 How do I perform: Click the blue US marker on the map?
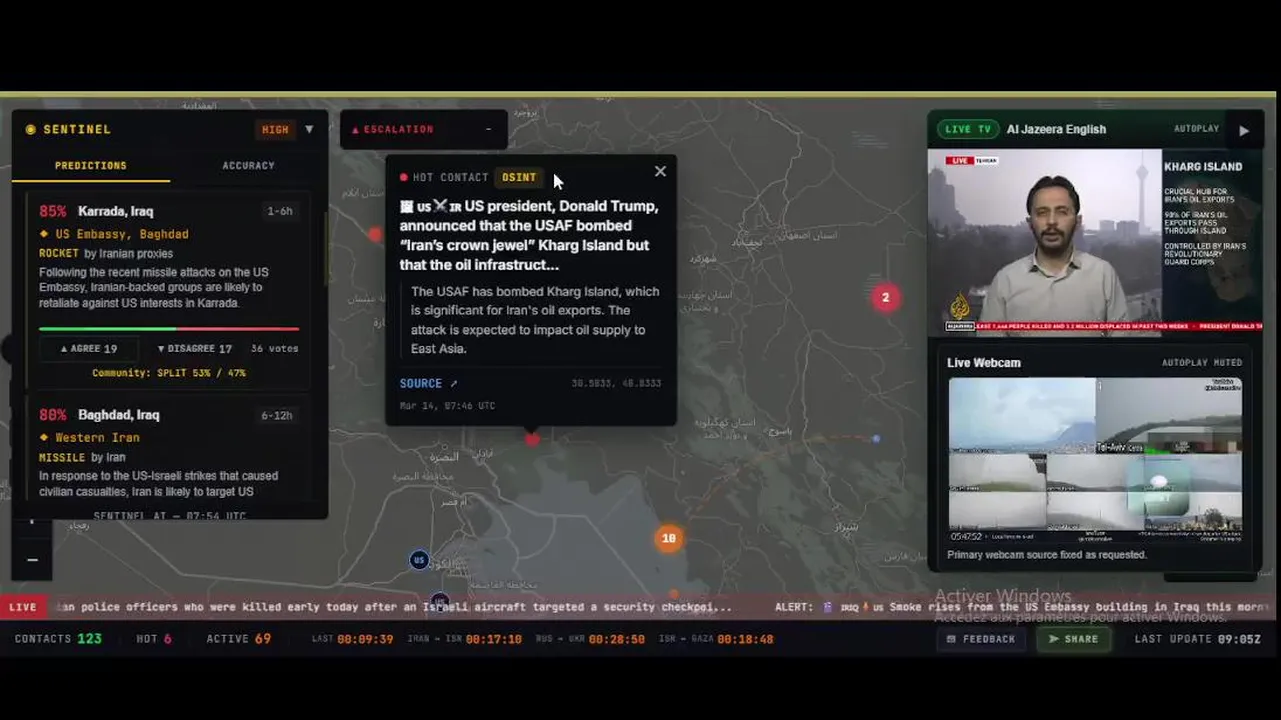pyautogui.click(x=420, y=560)
